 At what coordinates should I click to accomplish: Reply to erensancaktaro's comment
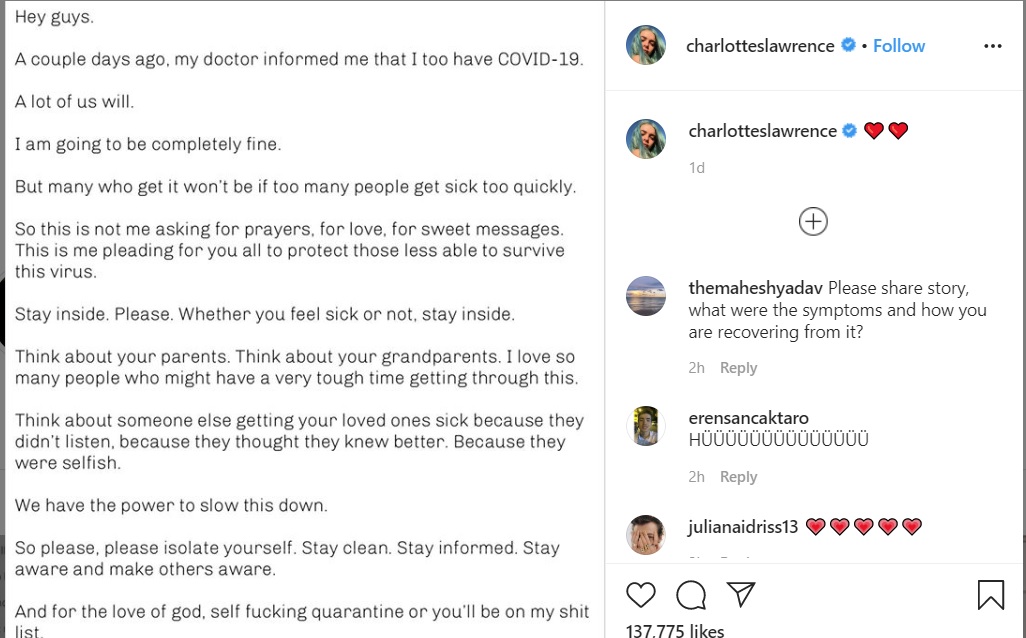pos(738,477)
